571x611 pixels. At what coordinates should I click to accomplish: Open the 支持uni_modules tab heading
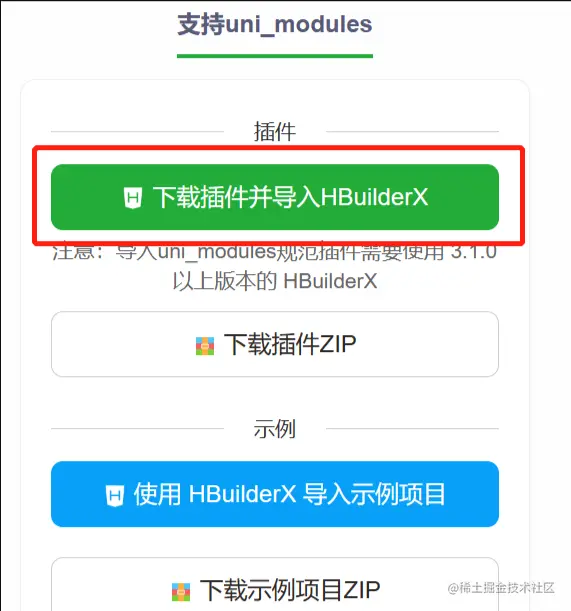pos(275,24)
